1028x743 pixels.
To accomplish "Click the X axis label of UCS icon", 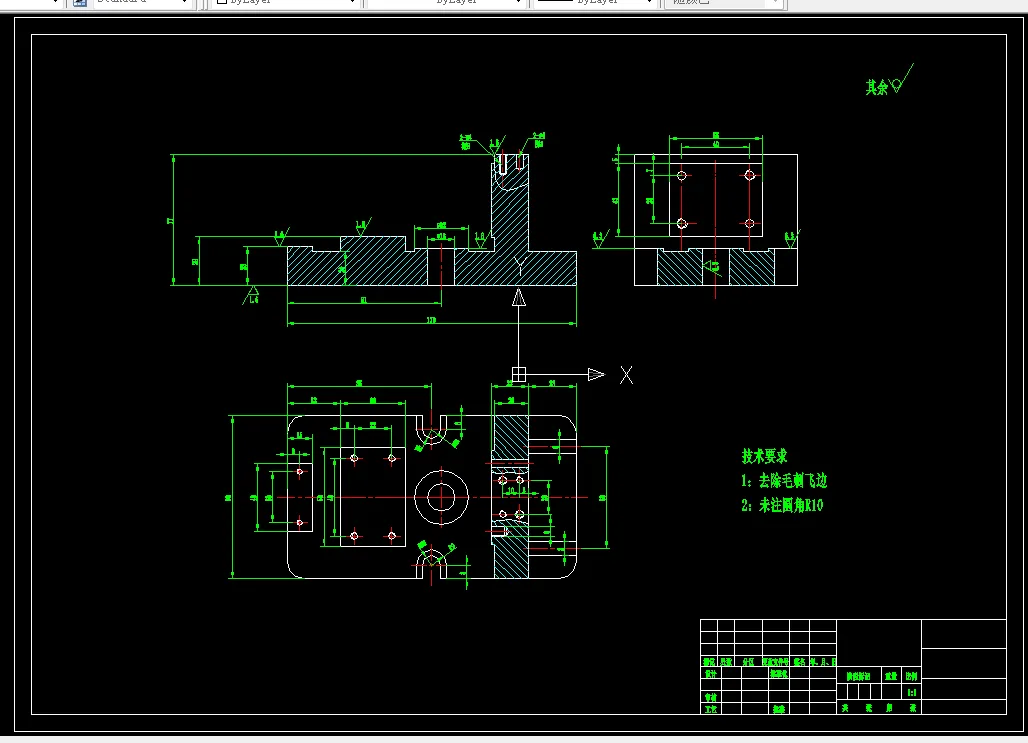I will (626, 375).
